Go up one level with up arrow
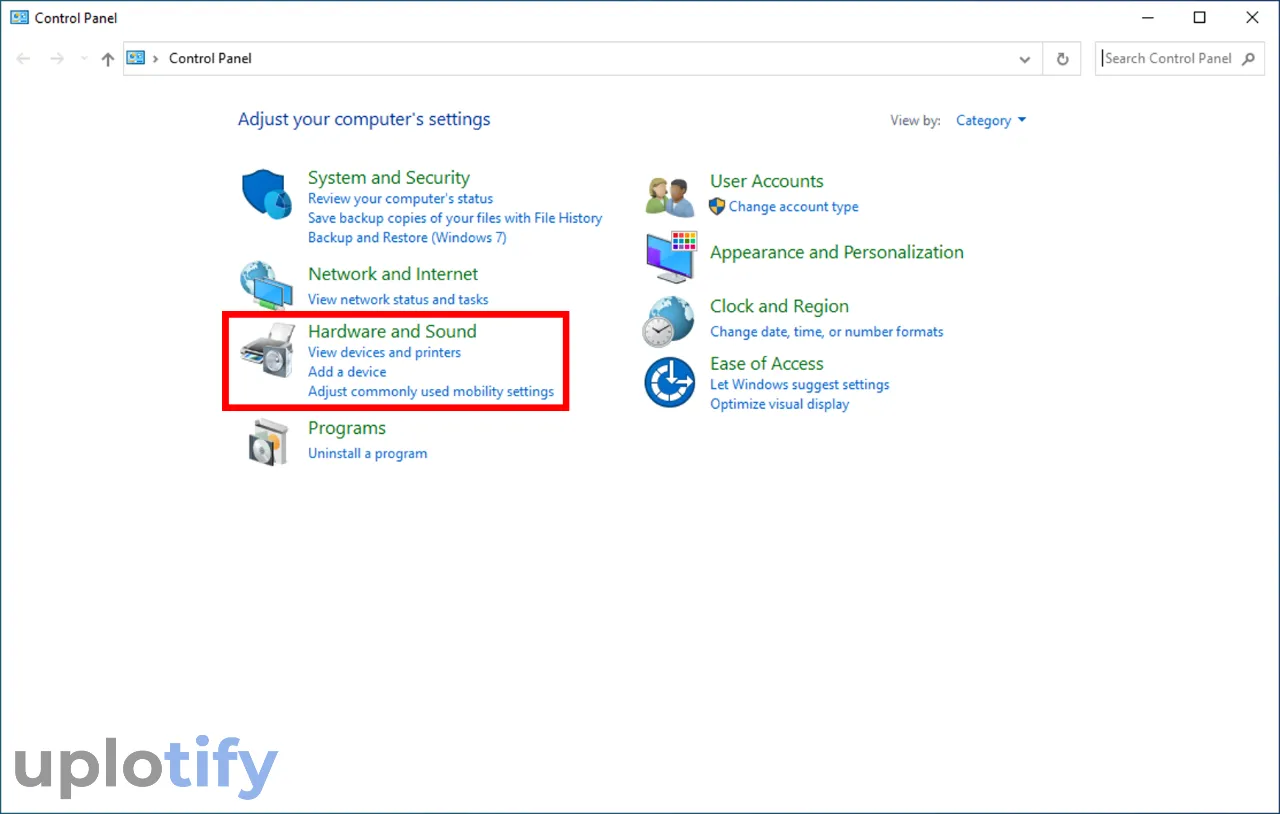Screen dimensions: 1280x814 pyautogui.click(x=108, y=59)
